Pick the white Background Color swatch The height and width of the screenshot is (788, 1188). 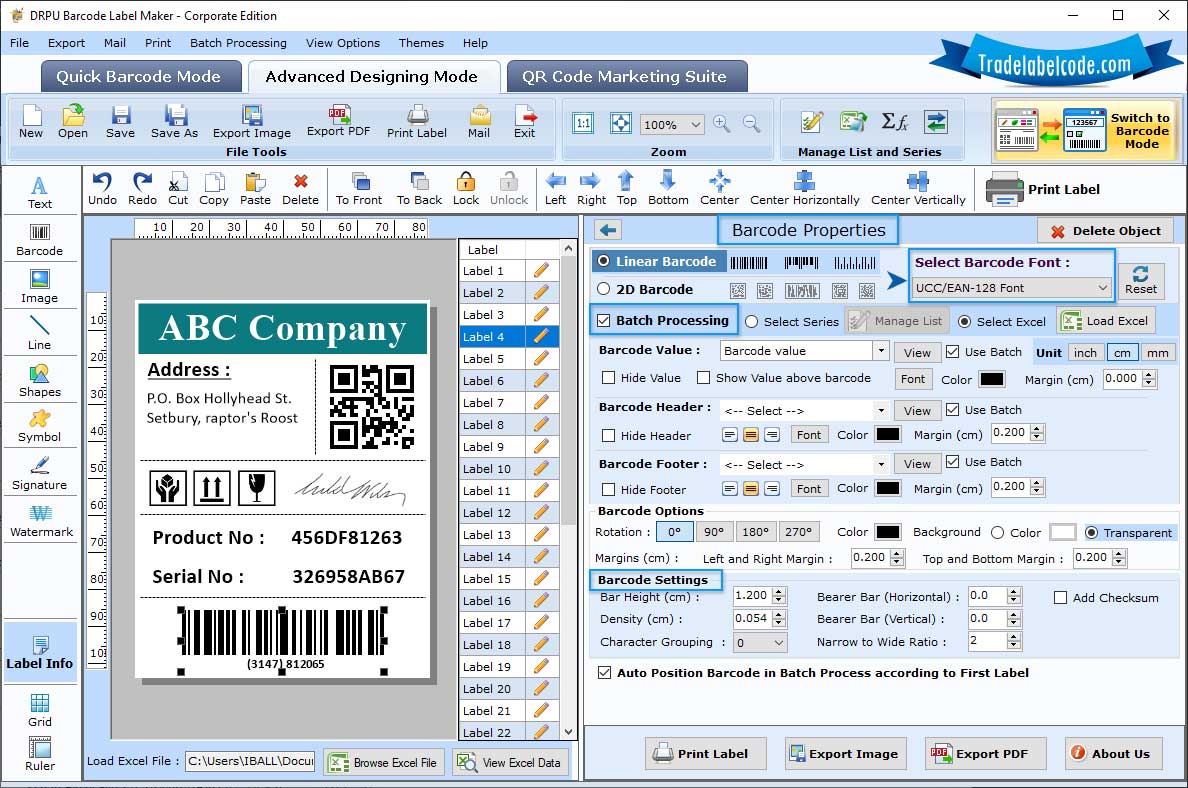click(1062, 532)
